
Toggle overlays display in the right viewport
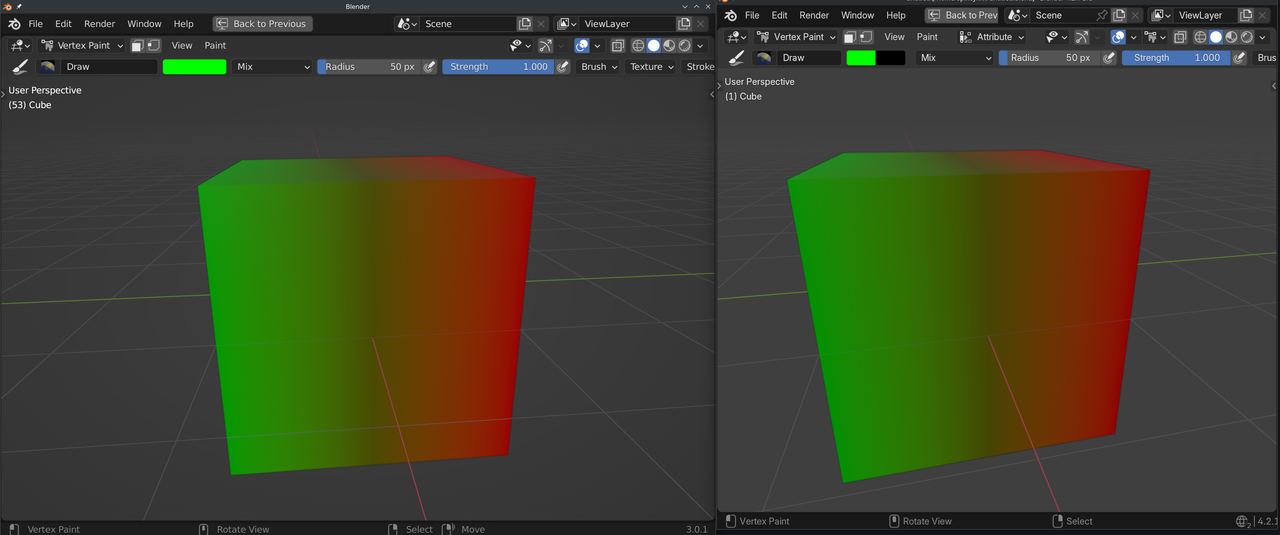[1118, 37]
